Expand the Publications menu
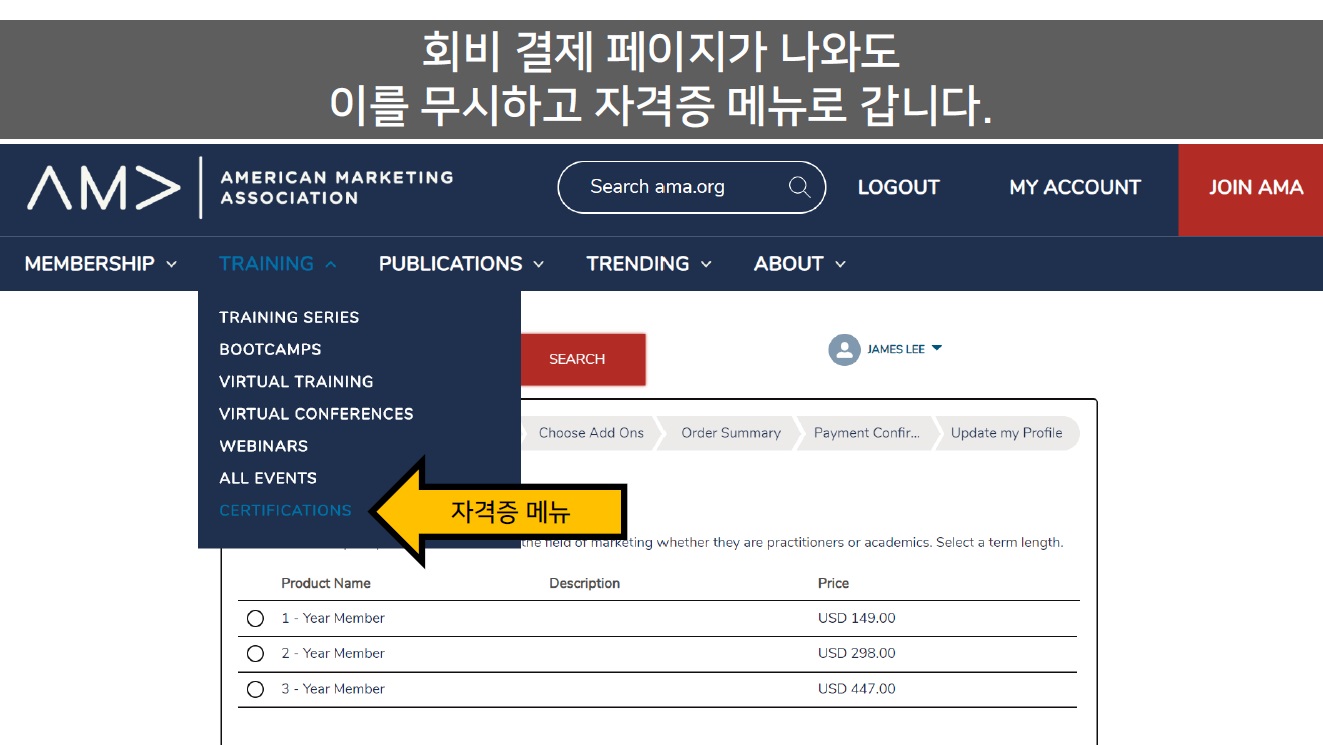Screen dimensions: 1323x745 click(461, 264)
